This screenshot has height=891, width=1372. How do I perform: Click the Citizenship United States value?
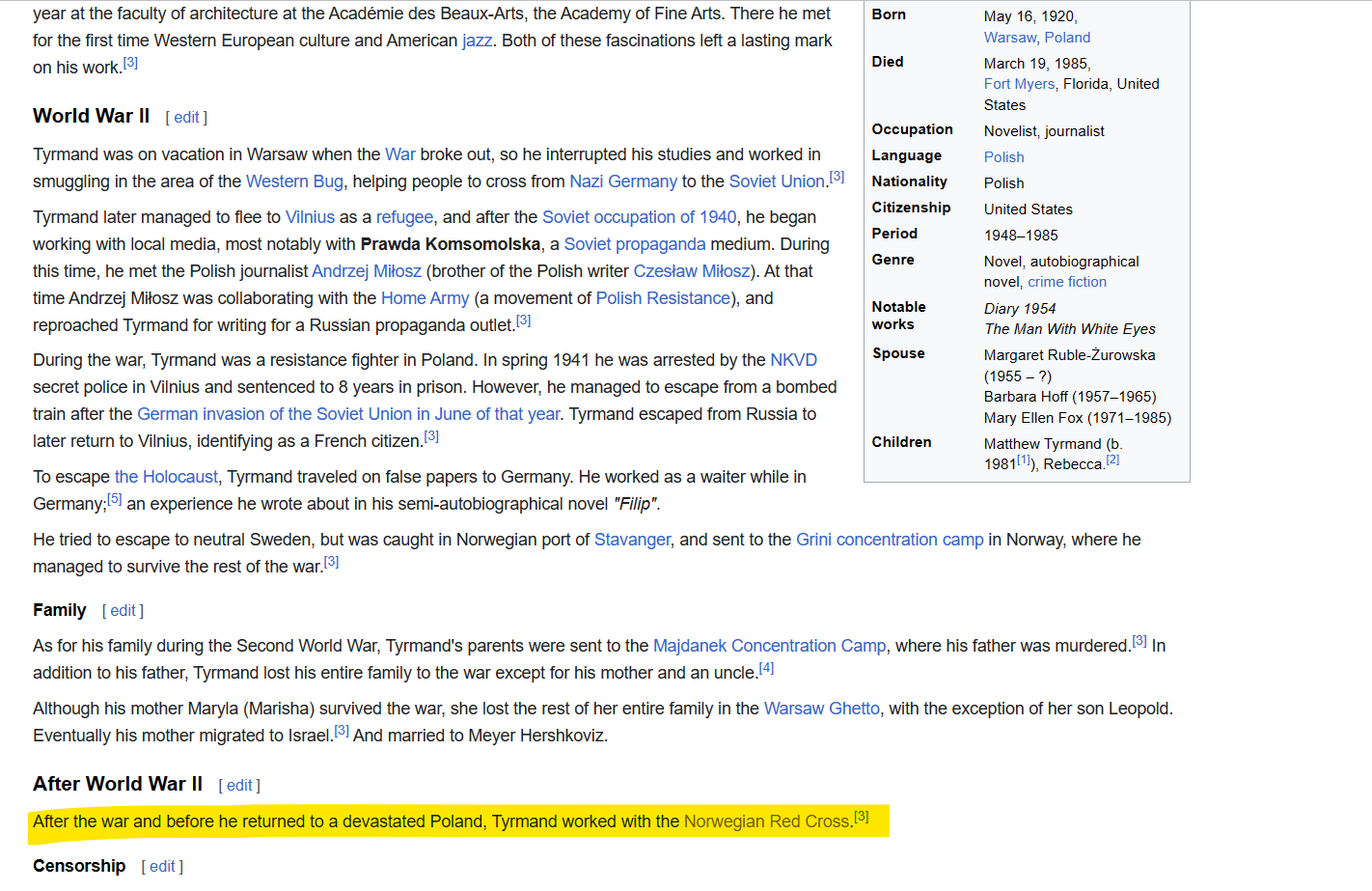pos(1029,209)
